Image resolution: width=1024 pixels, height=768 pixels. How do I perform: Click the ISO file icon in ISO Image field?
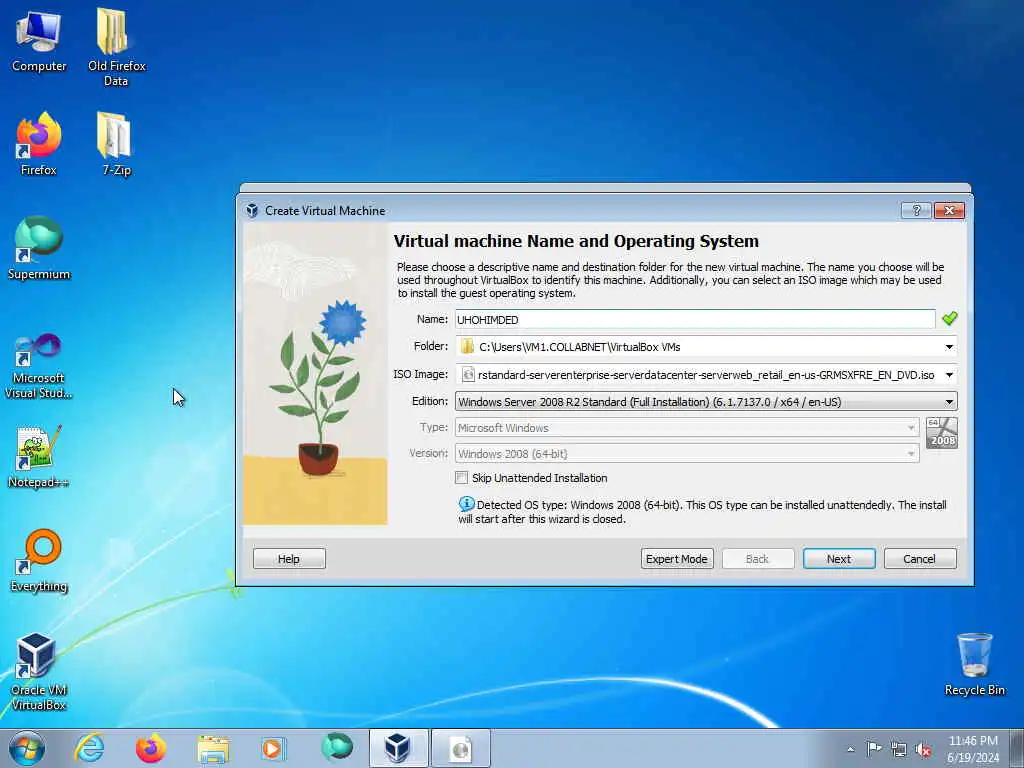click(468, 374)
